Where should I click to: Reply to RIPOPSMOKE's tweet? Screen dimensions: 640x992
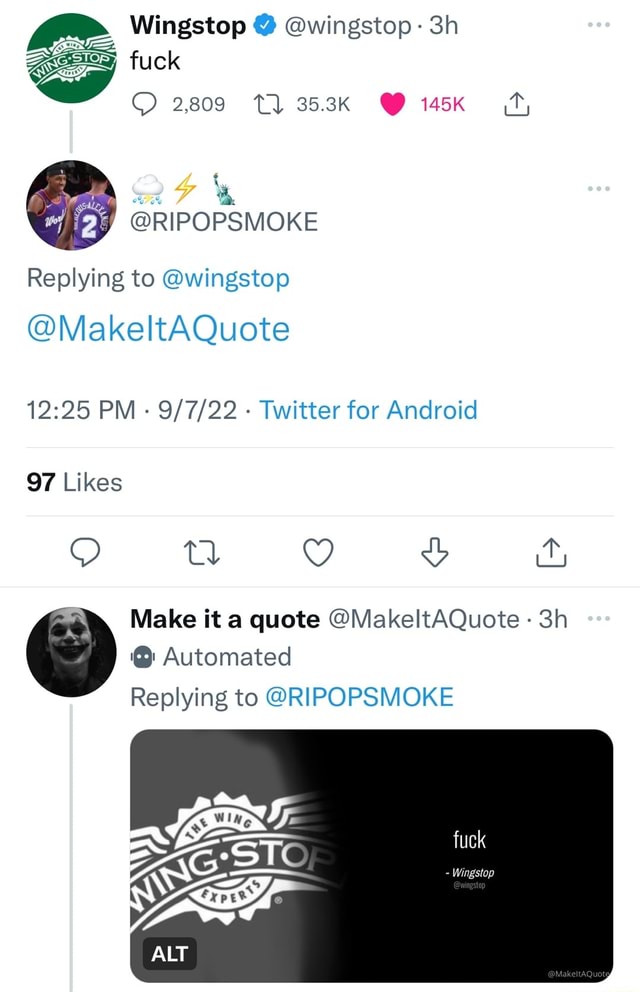pos(85,552)
